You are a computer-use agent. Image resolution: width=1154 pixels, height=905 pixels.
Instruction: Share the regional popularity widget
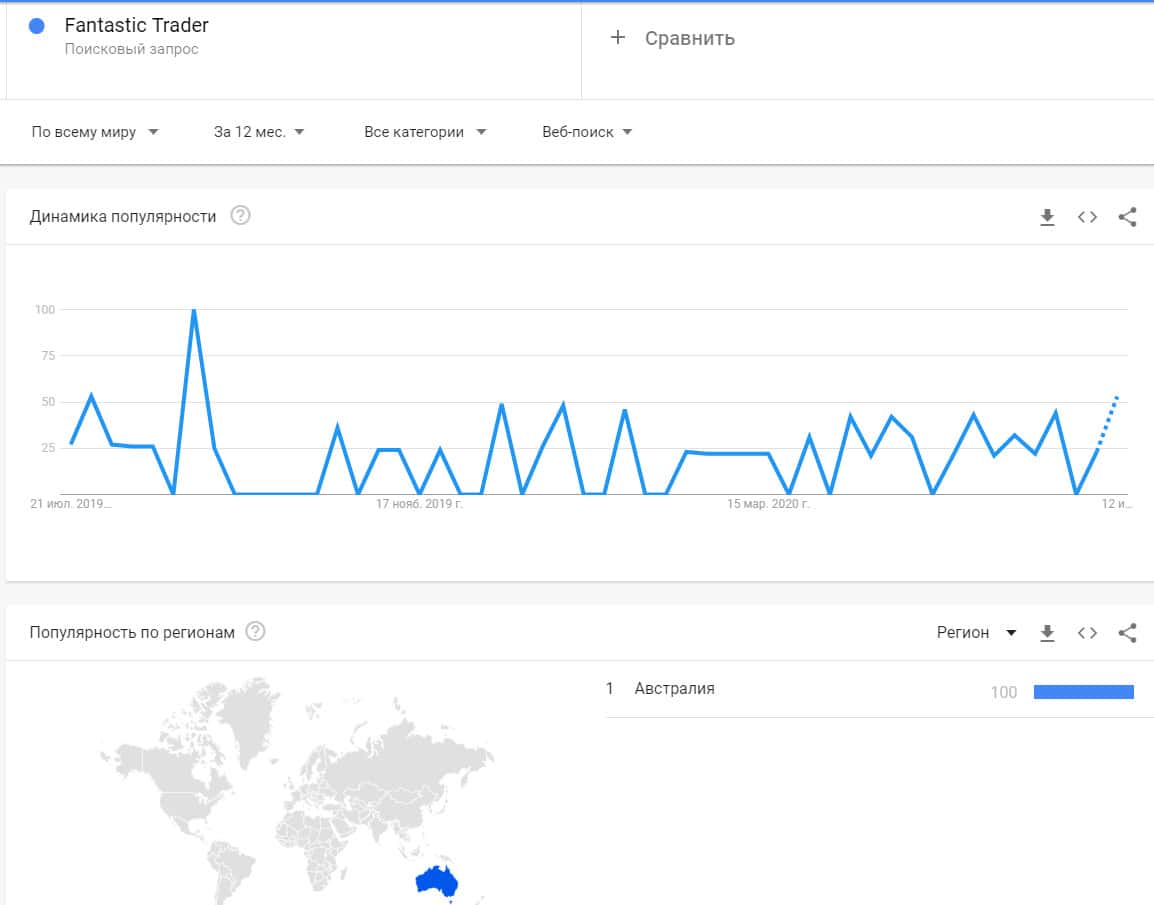1127,633
